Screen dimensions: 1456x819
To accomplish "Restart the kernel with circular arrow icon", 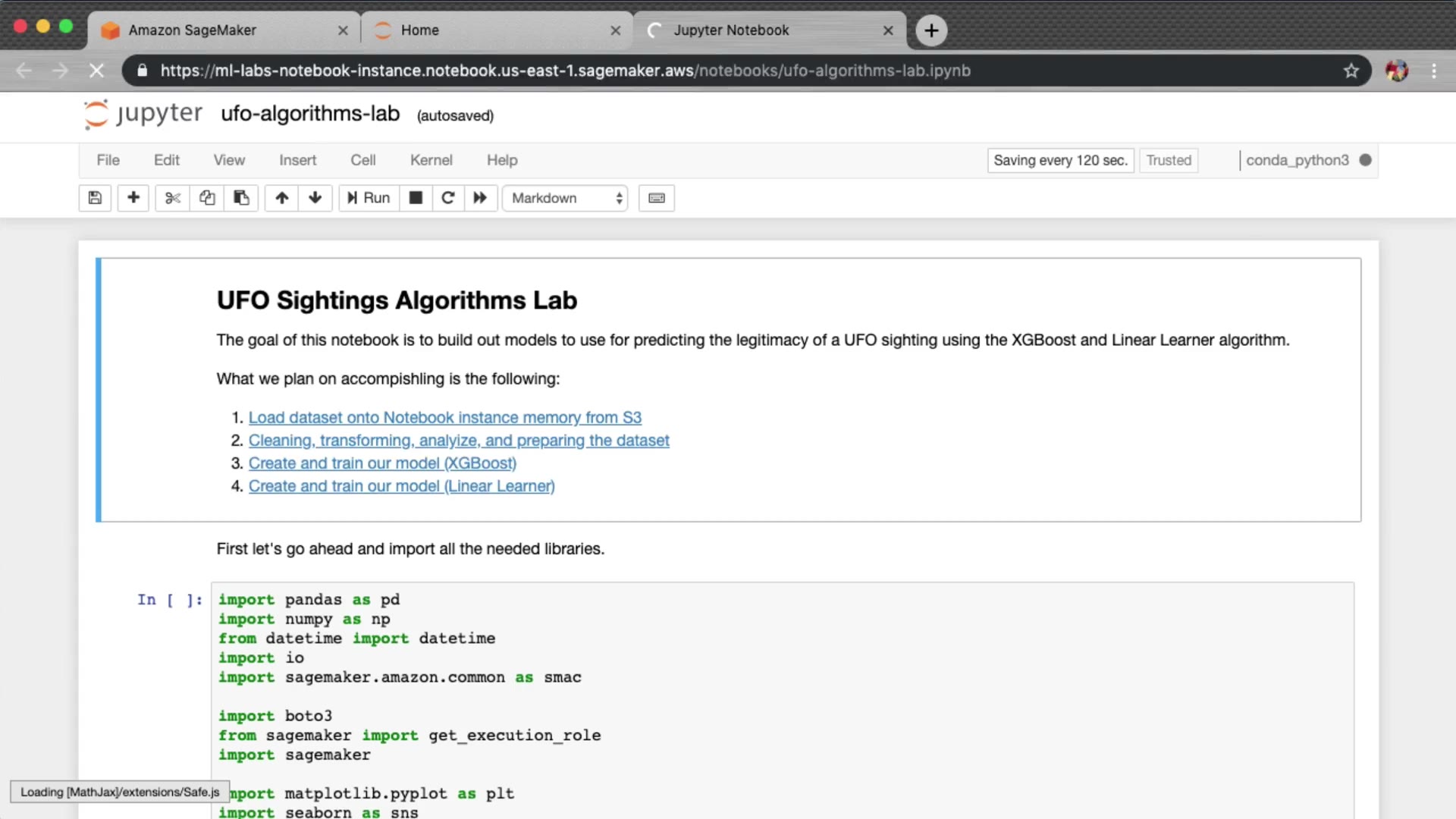I will tap(448, 198).
